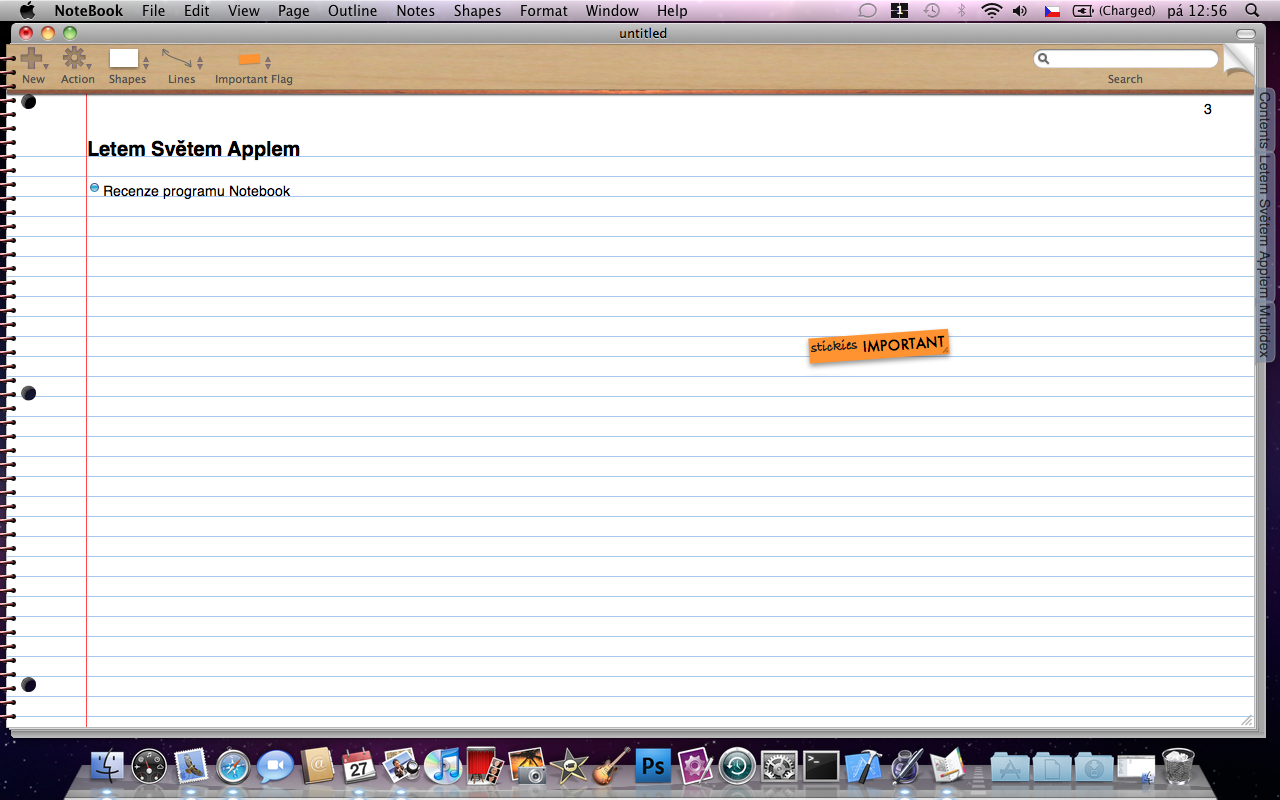Screen dimensions: 1280x800
Task: Open iCal from the Dock
Action: point(359,767)
